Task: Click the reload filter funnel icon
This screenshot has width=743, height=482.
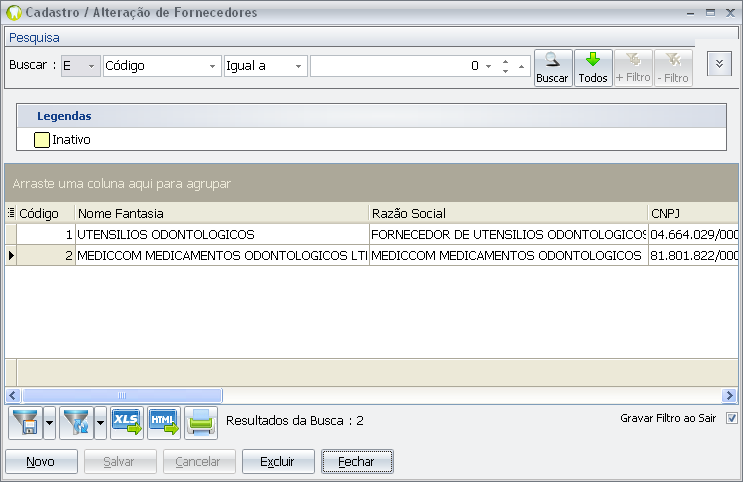Action: (x=76, y=423)
